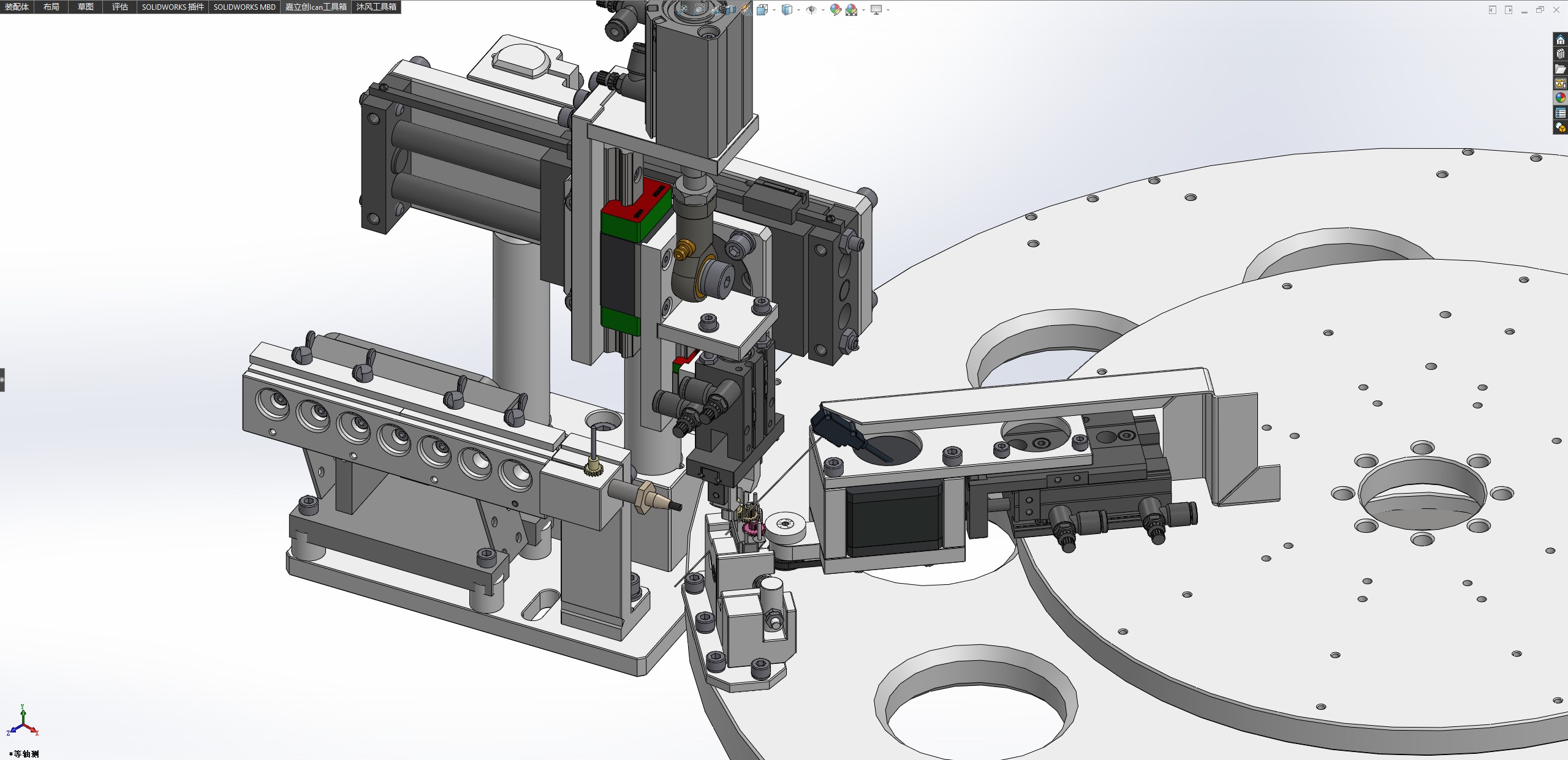
Task: Click the *等轴测 view label
Action: coord(24,754)
